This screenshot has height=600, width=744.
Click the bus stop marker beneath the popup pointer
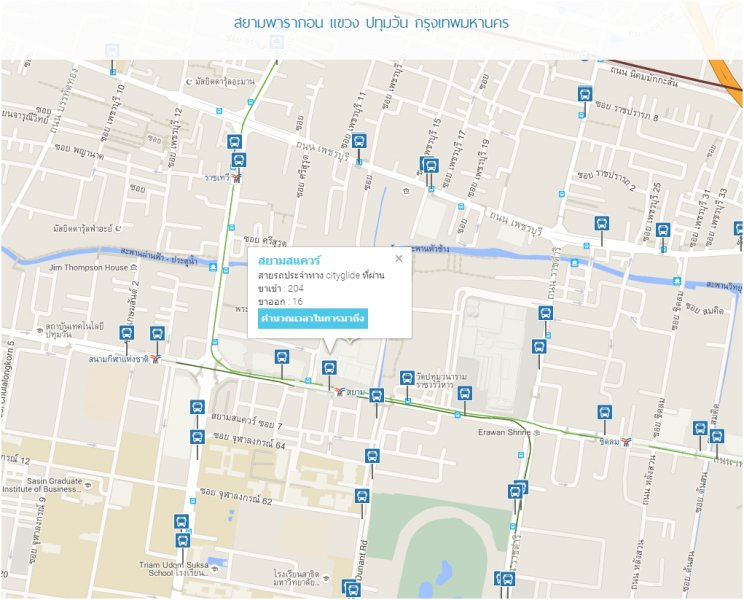[x=329, y=368]
